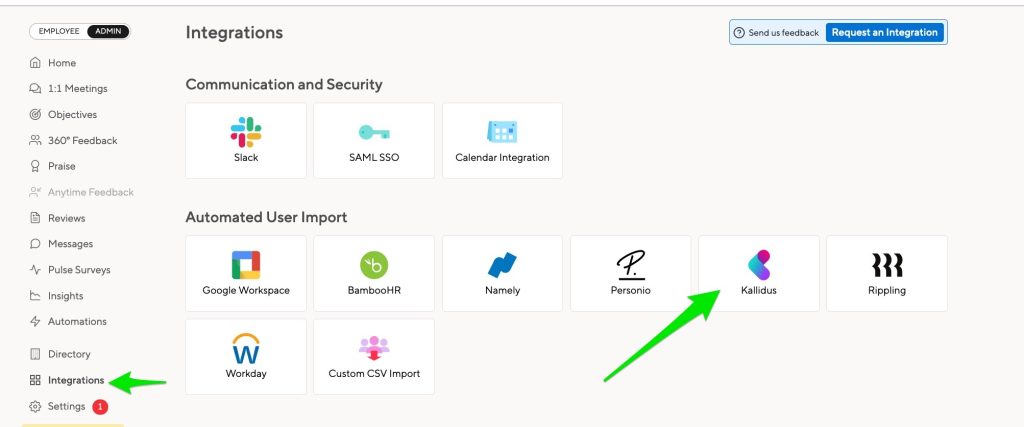1024x427 pixels.
Task: Open the Google Workspace integration
Action: [x=246, y=272]
